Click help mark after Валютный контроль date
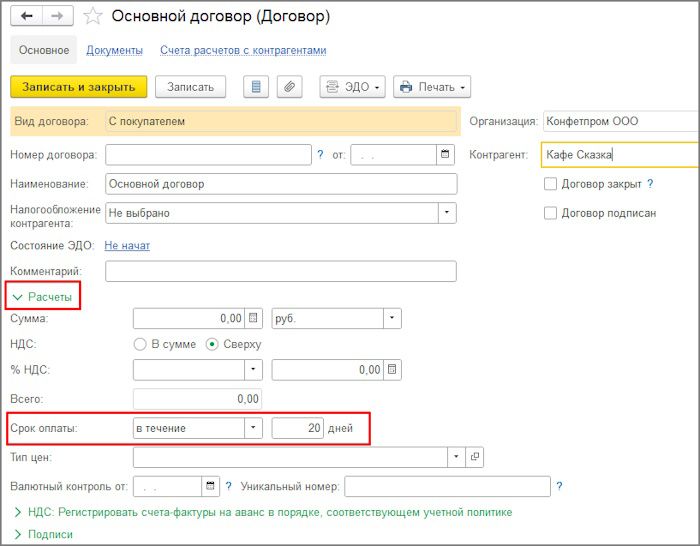The image size is (700, 546). 229,486
